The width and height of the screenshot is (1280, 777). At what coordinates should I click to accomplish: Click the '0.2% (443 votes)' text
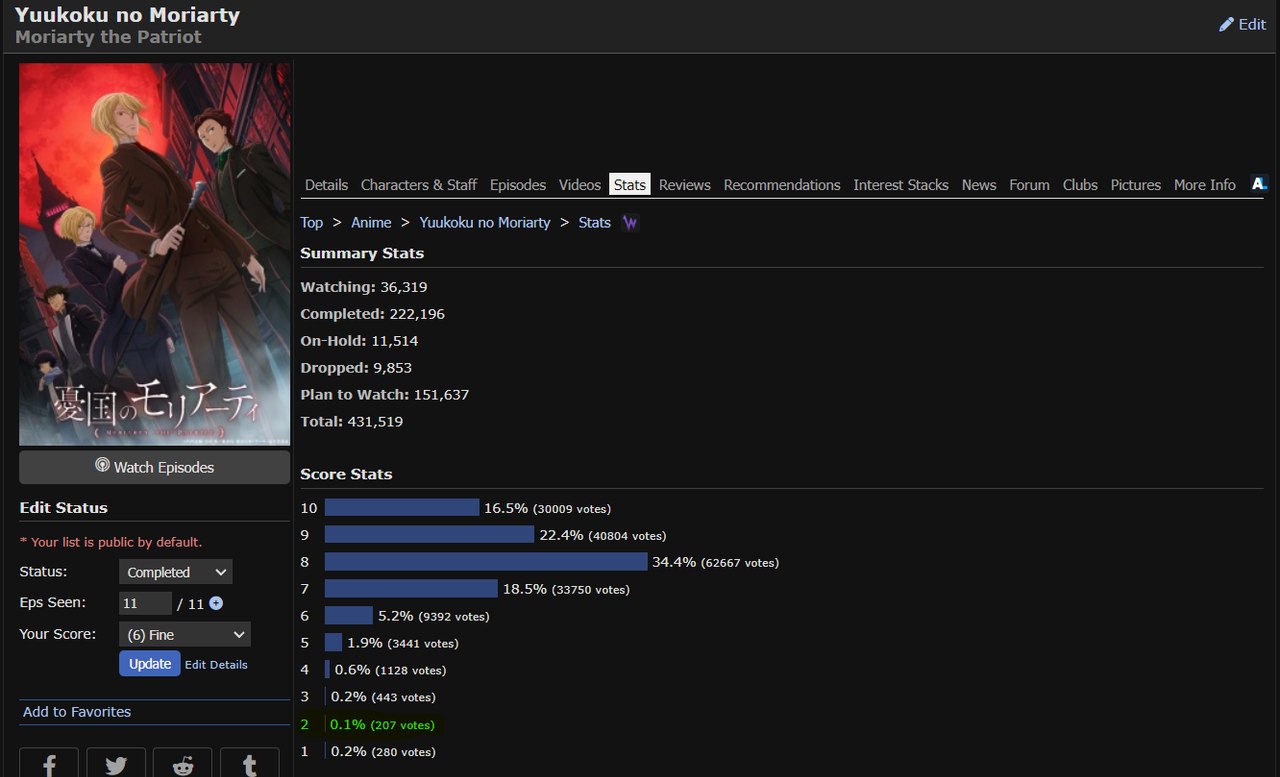[x=384, y=697]
